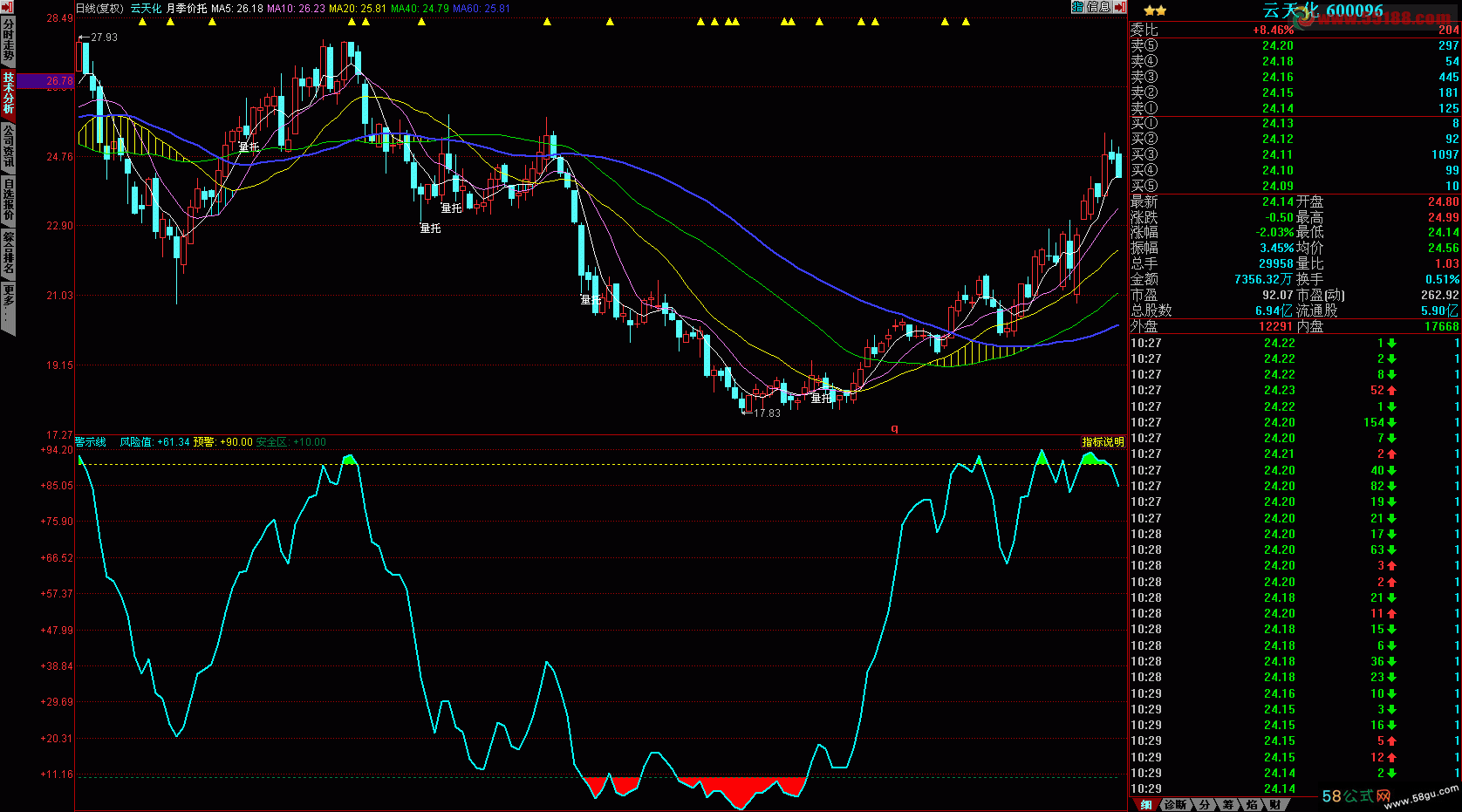Open the 信息 info button
Viewport: 1462px width, 812px height.
1099,7
